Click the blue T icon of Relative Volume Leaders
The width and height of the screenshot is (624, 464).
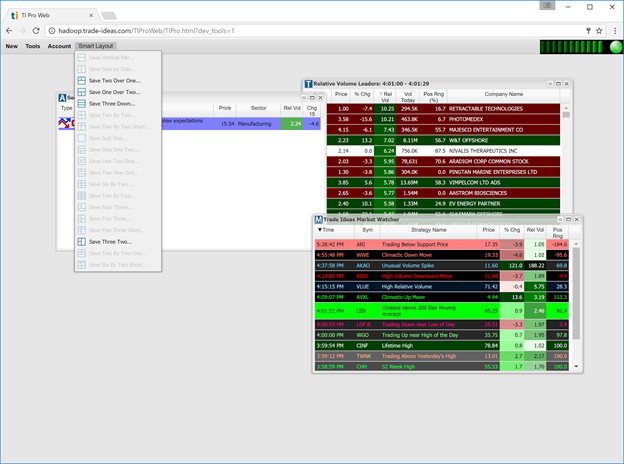pyautogui.click(x=308, y=84)
